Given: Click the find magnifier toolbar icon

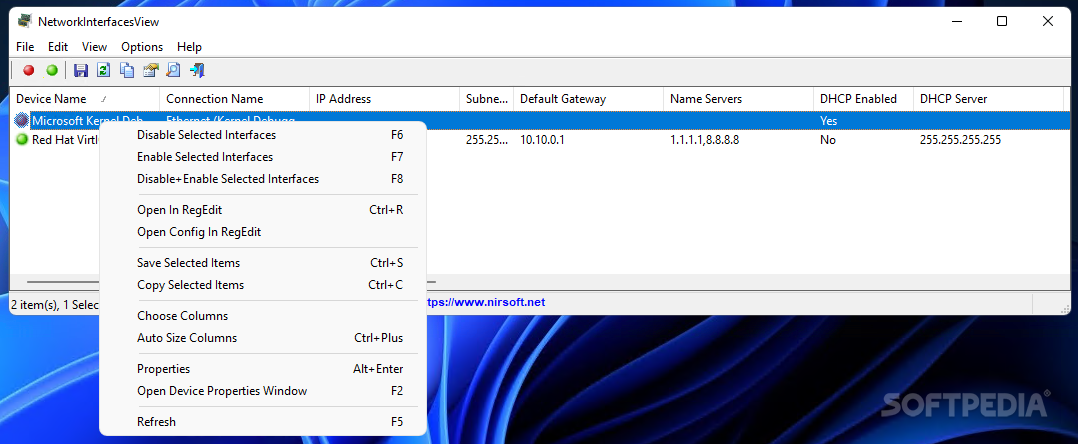Looking at the screenshot, I should click(x=173, y=70).
